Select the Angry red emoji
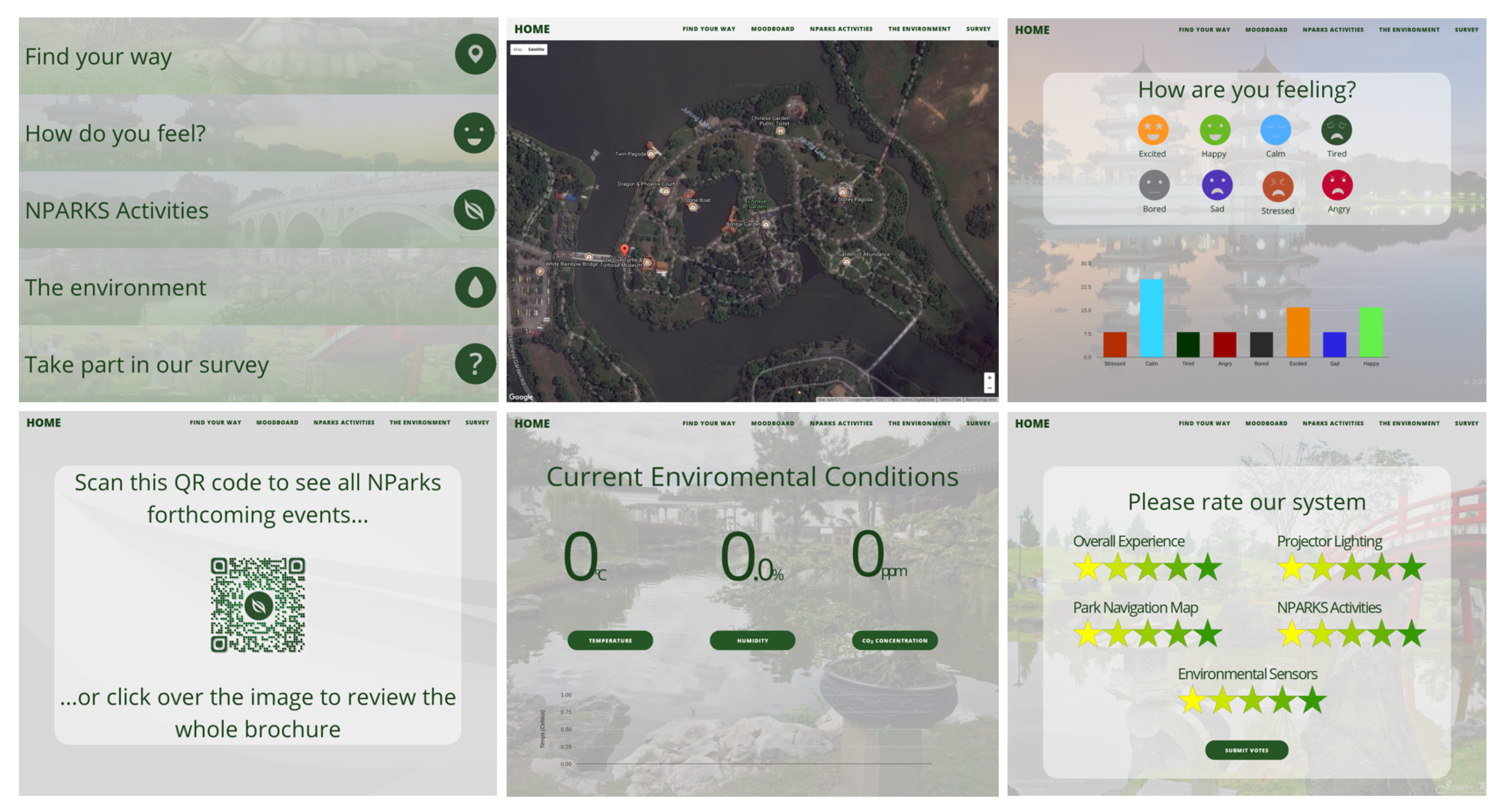 pos(1337,185)
